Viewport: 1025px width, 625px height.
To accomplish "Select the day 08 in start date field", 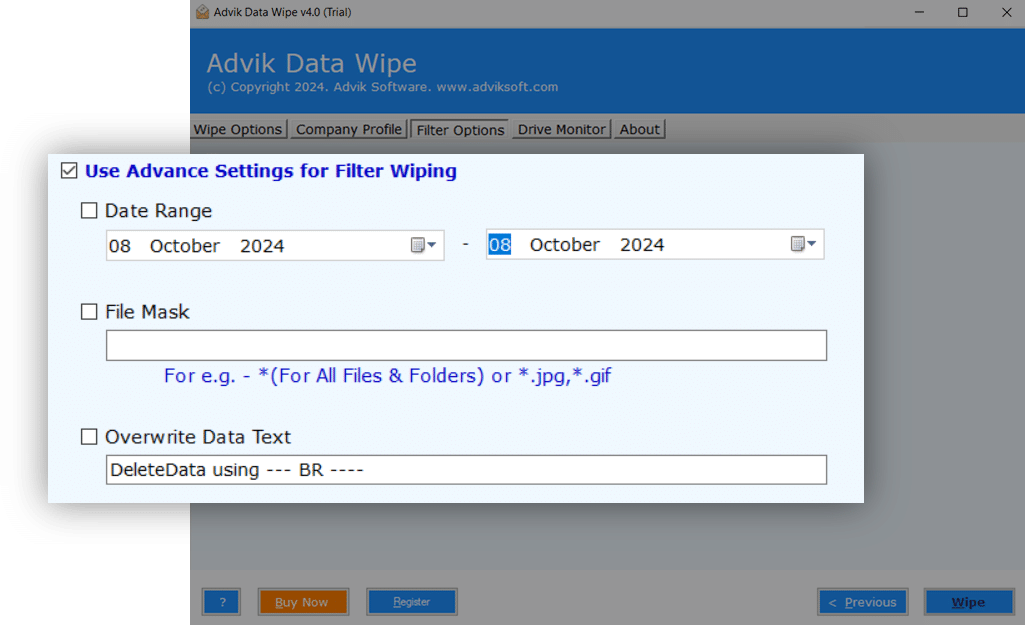I will point(120,246).
